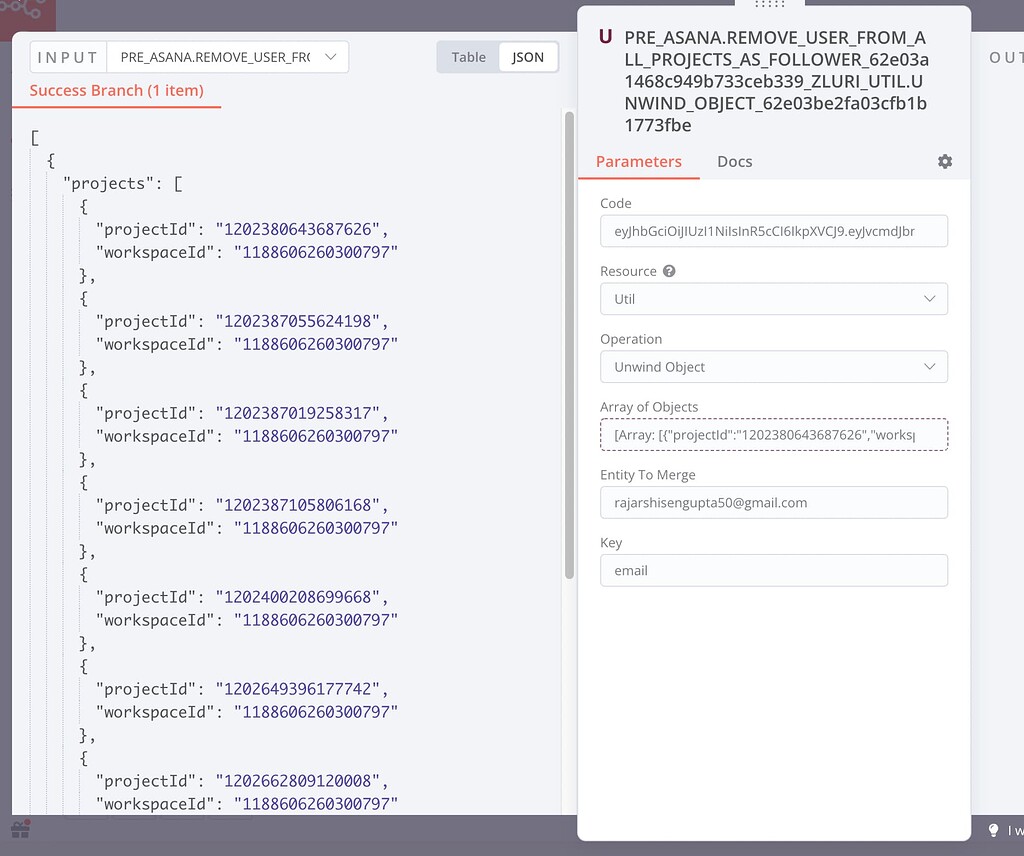The height and width of the screenshot is (856, 1024).
Task: Focus the Entity To Merge email field
Action: coord(773,503)
